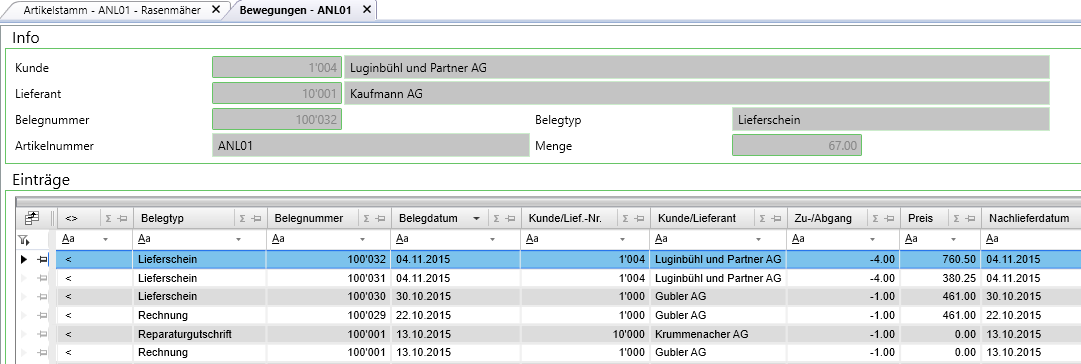Click the Kunde/Lief.-Nr. cell 10'000
The image size is (1081, 364).
click(585, 334)
